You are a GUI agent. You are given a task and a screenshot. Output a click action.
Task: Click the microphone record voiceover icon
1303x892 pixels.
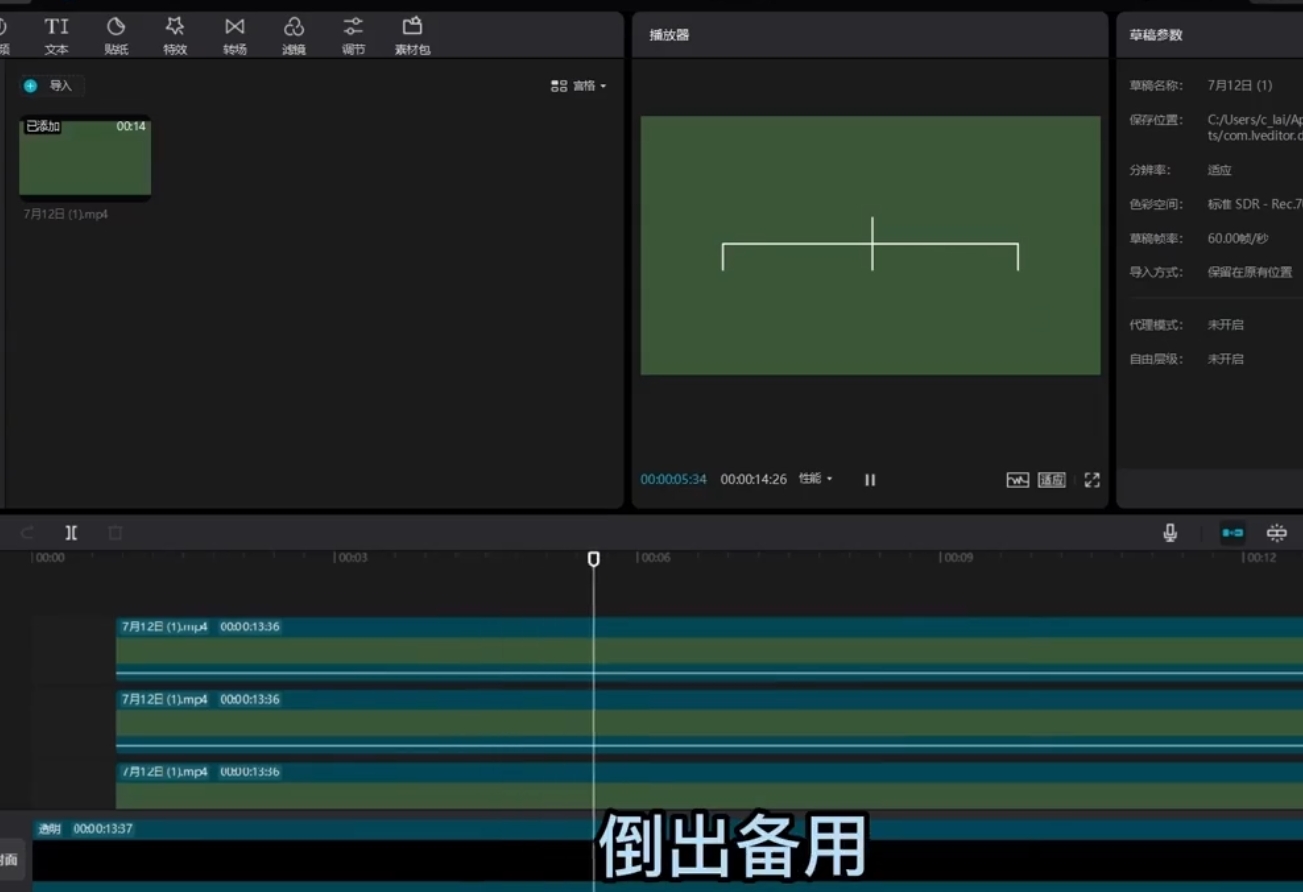click(x=1170, y=533)
